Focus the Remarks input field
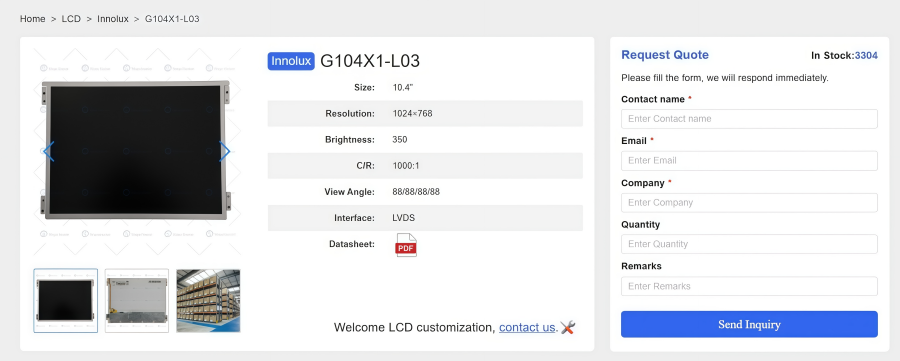 (749, 286)
